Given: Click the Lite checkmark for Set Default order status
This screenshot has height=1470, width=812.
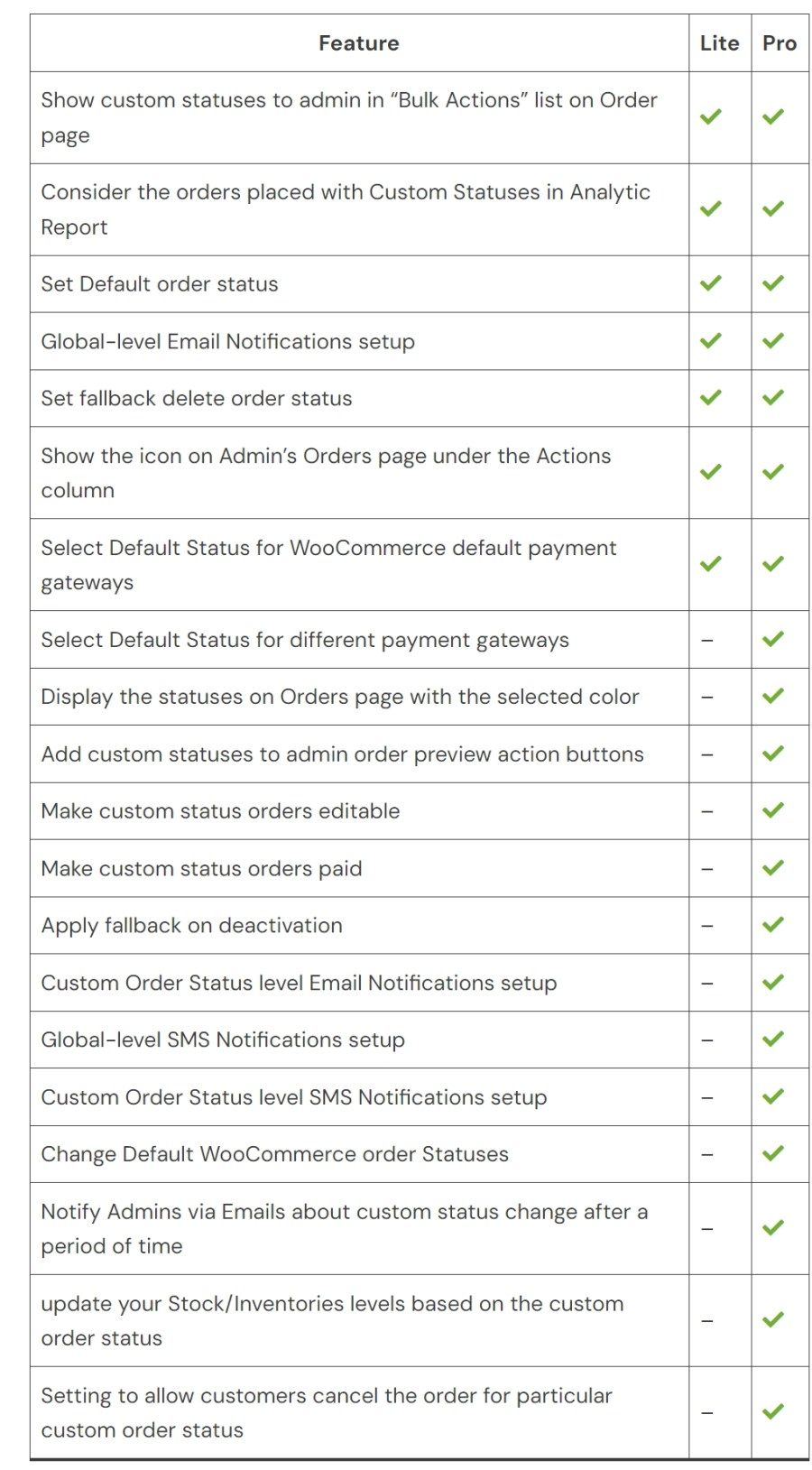Looking at the screenshot, I should coord(711,283).
